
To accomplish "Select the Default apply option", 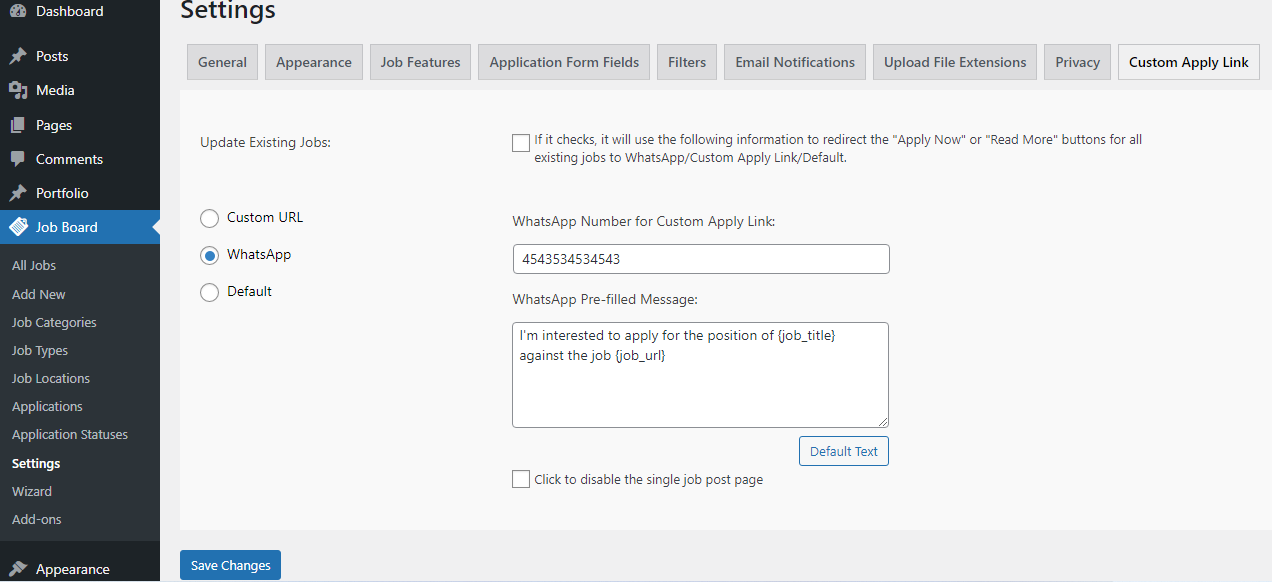I will coord(209,291).
